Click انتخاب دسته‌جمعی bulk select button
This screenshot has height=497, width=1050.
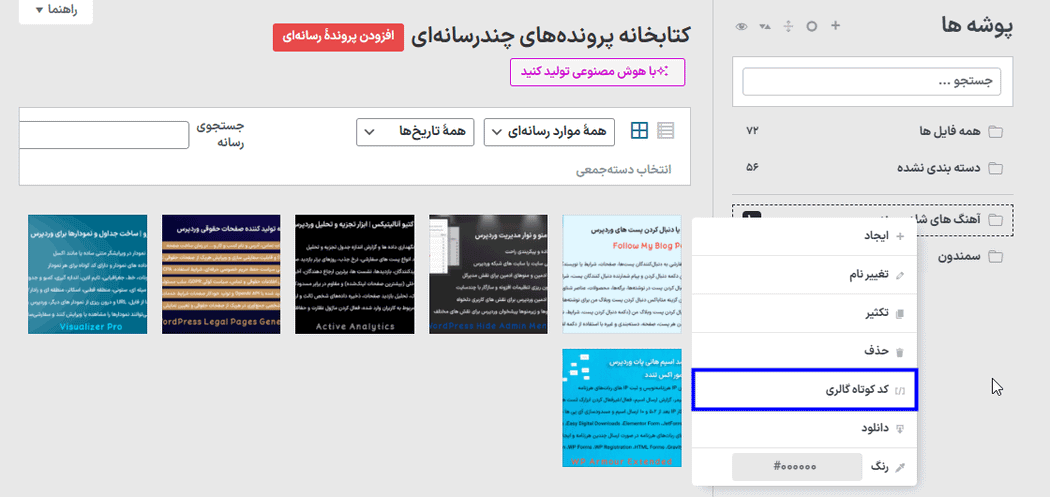[623, 170]
